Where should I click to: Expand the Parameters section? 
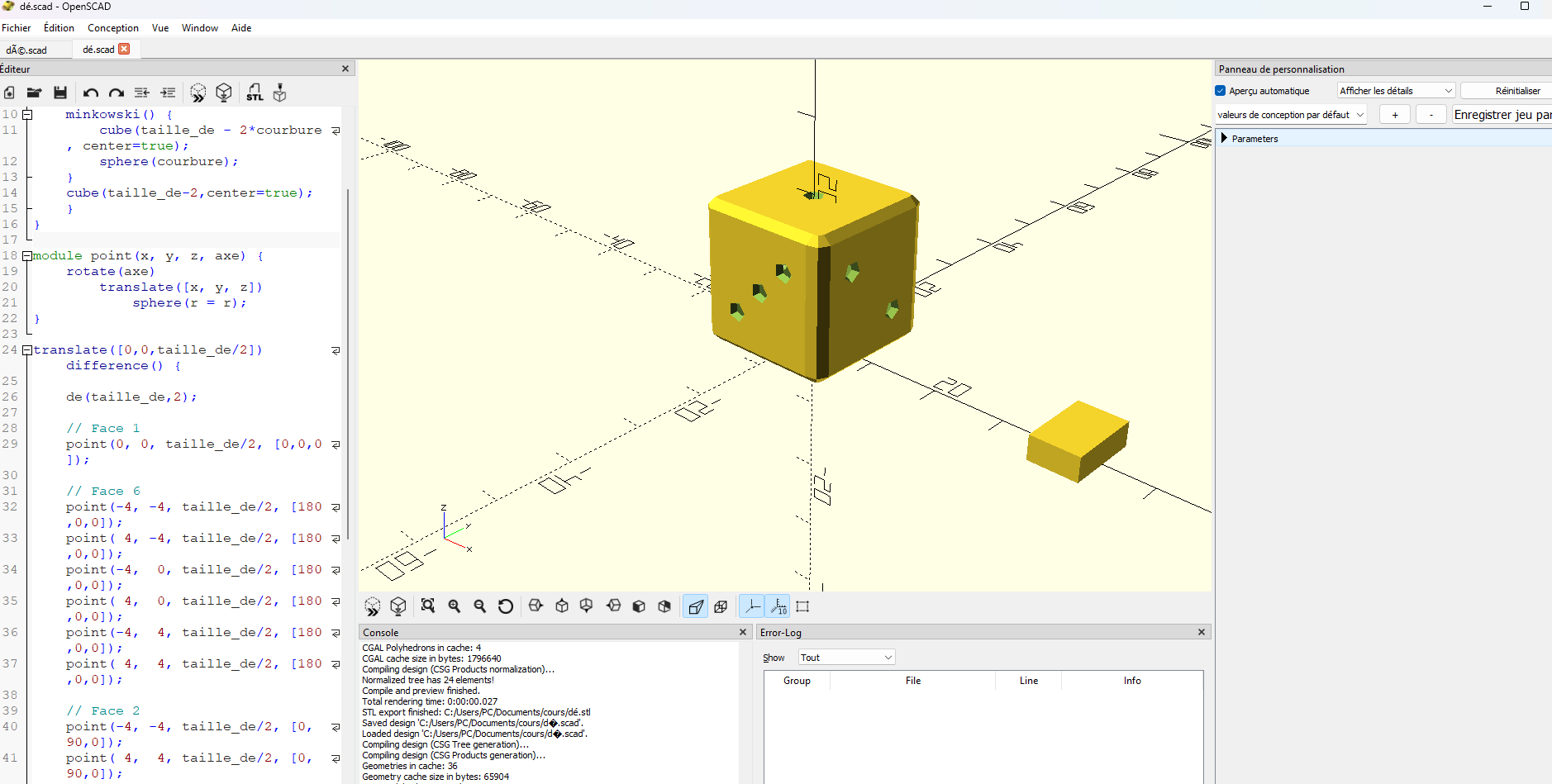(1224, 139)
